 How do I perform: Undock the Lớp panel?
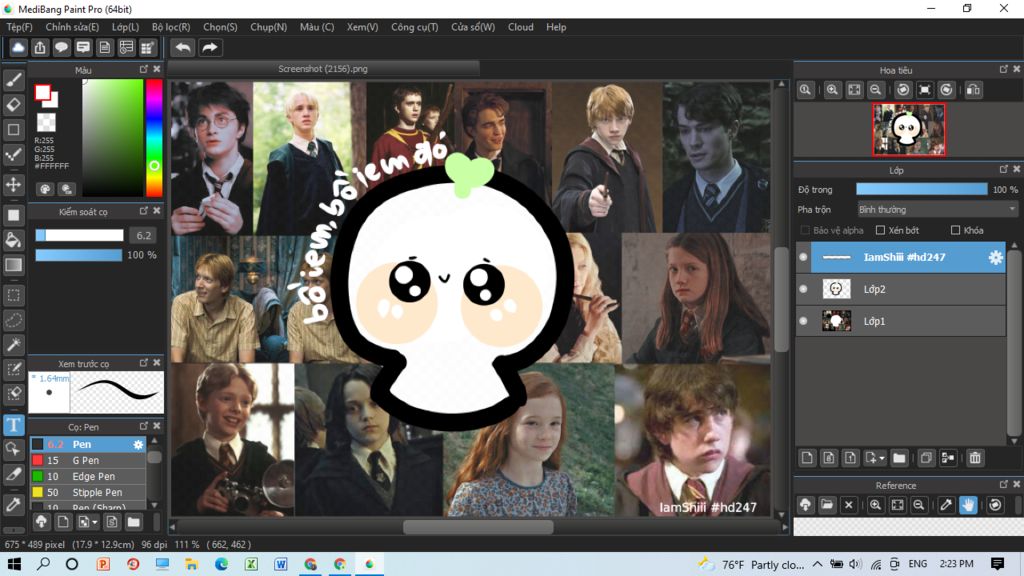coord(1004,168)
